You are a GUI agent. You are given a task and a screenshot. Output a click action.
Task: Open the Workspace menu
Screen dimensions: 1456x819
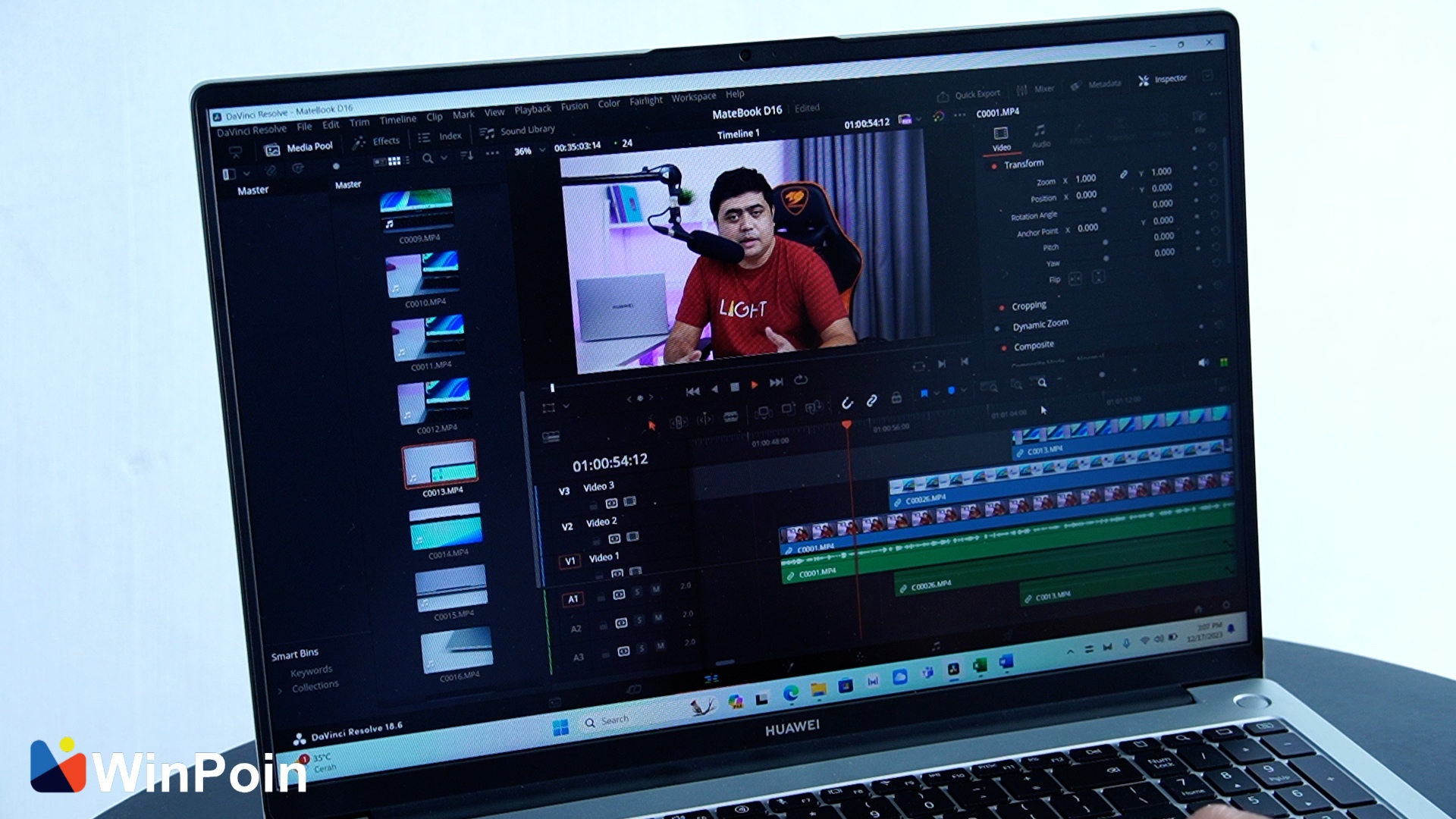pos(694,97)
